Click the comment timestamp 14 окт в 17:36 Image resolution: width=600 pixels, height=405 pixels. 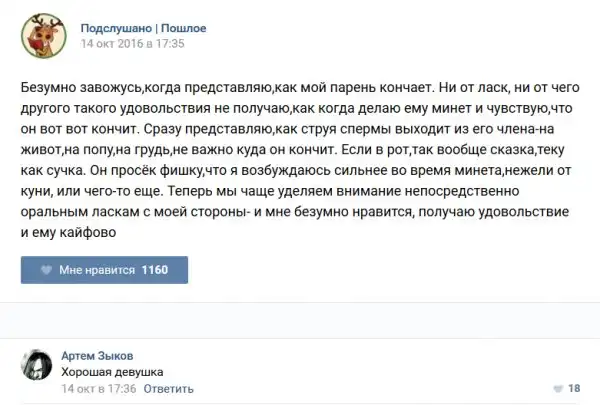coord(98,388)
